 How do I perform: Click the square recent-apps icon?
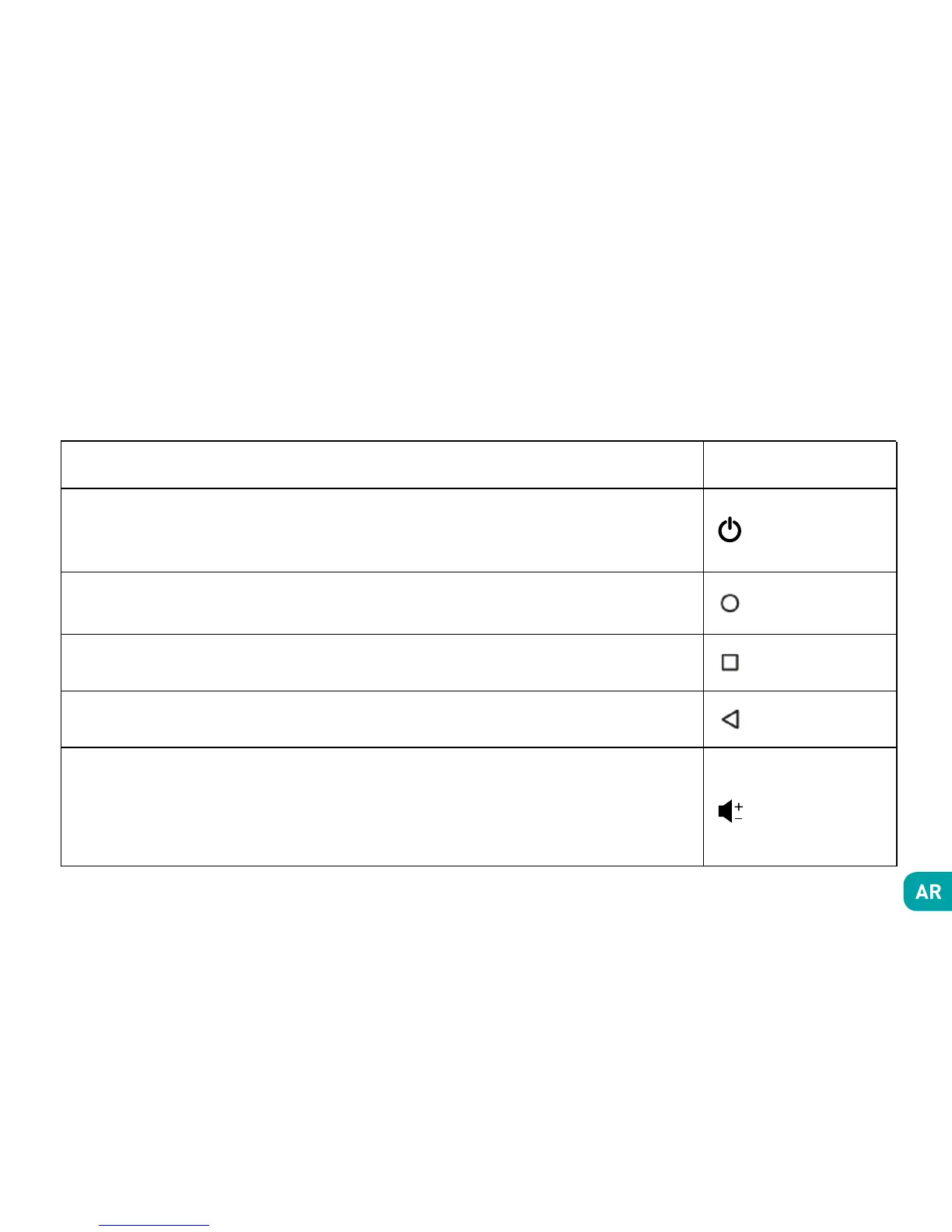(x=730, y=662)
